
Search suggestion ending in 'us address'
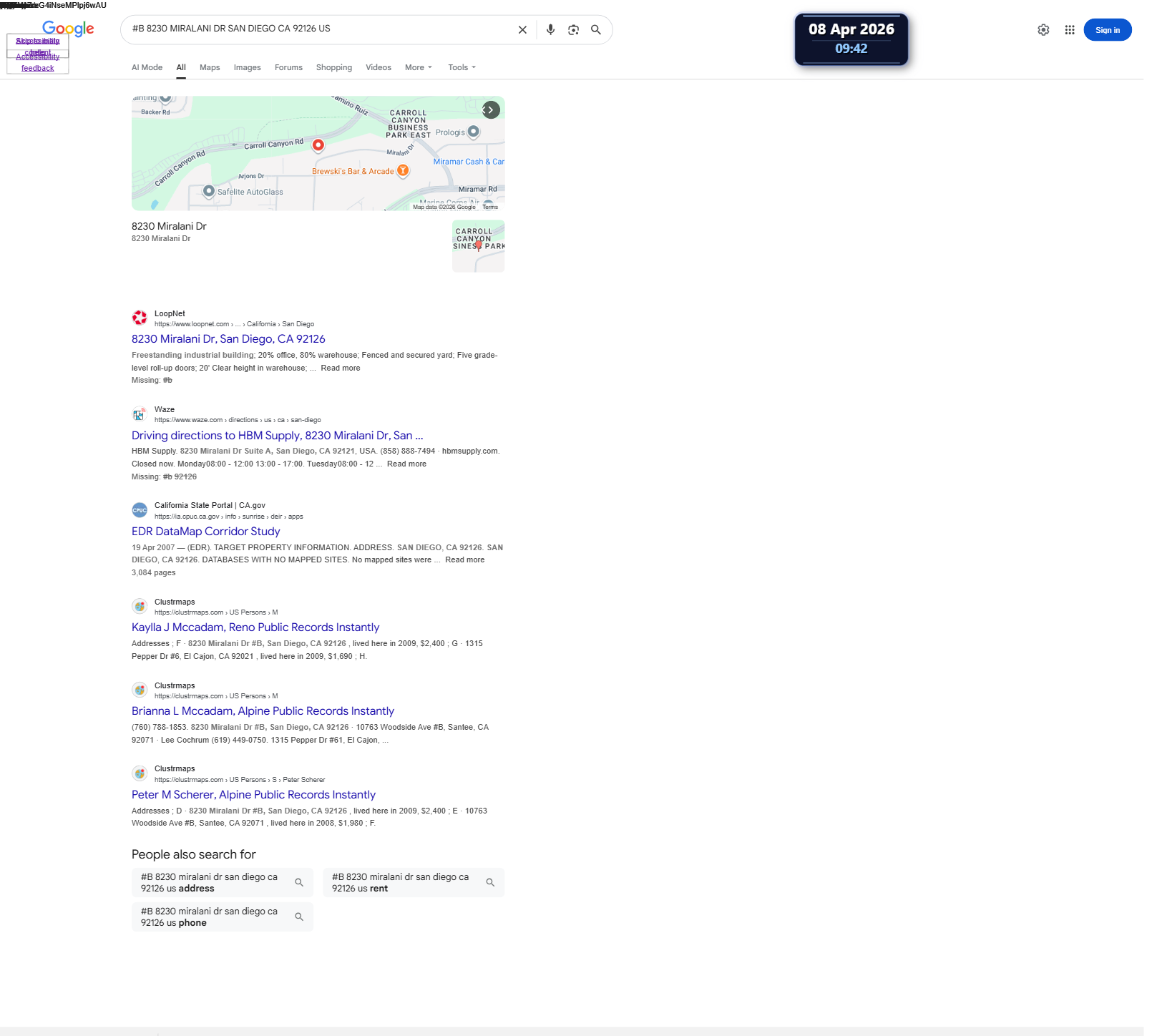223,882
